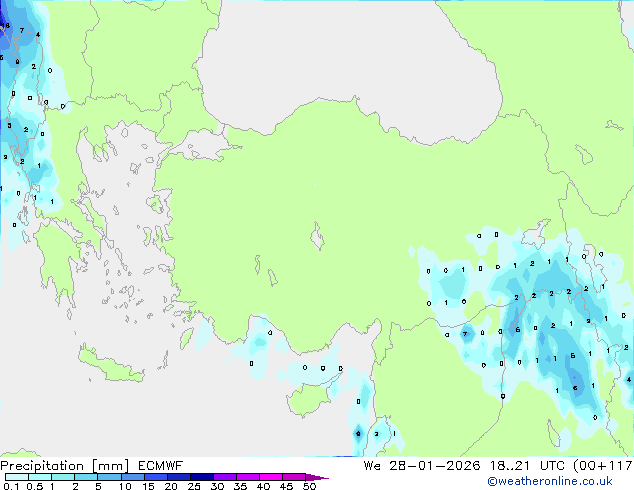Click the legend value label "50"
This screenshot has width=634, height=490.
point(309,486)
